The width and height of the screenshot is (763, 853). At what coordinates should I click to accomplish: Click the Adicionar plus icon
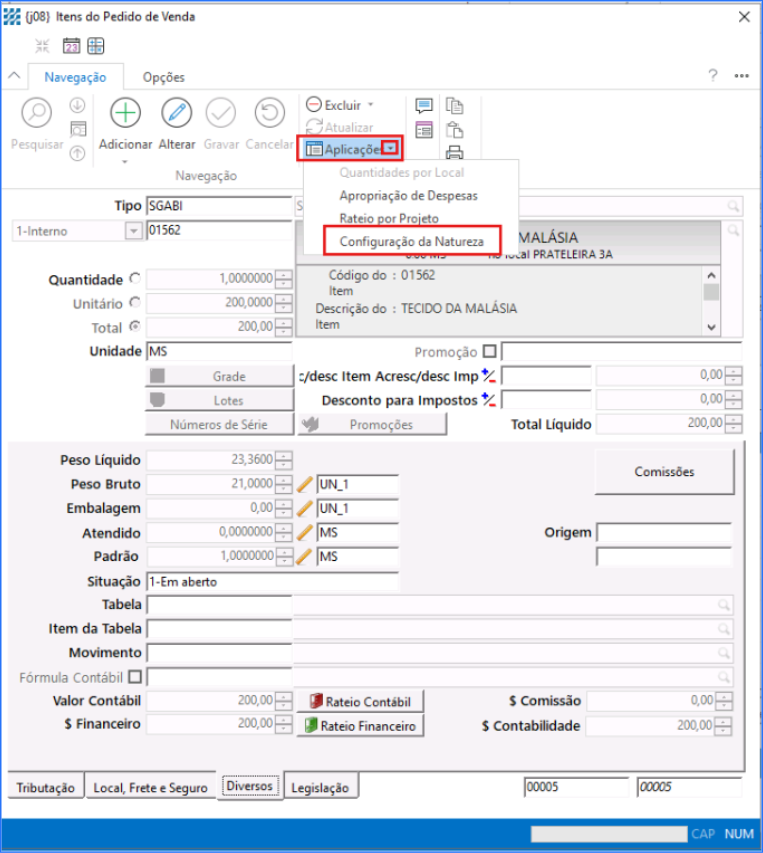(125, 113)
